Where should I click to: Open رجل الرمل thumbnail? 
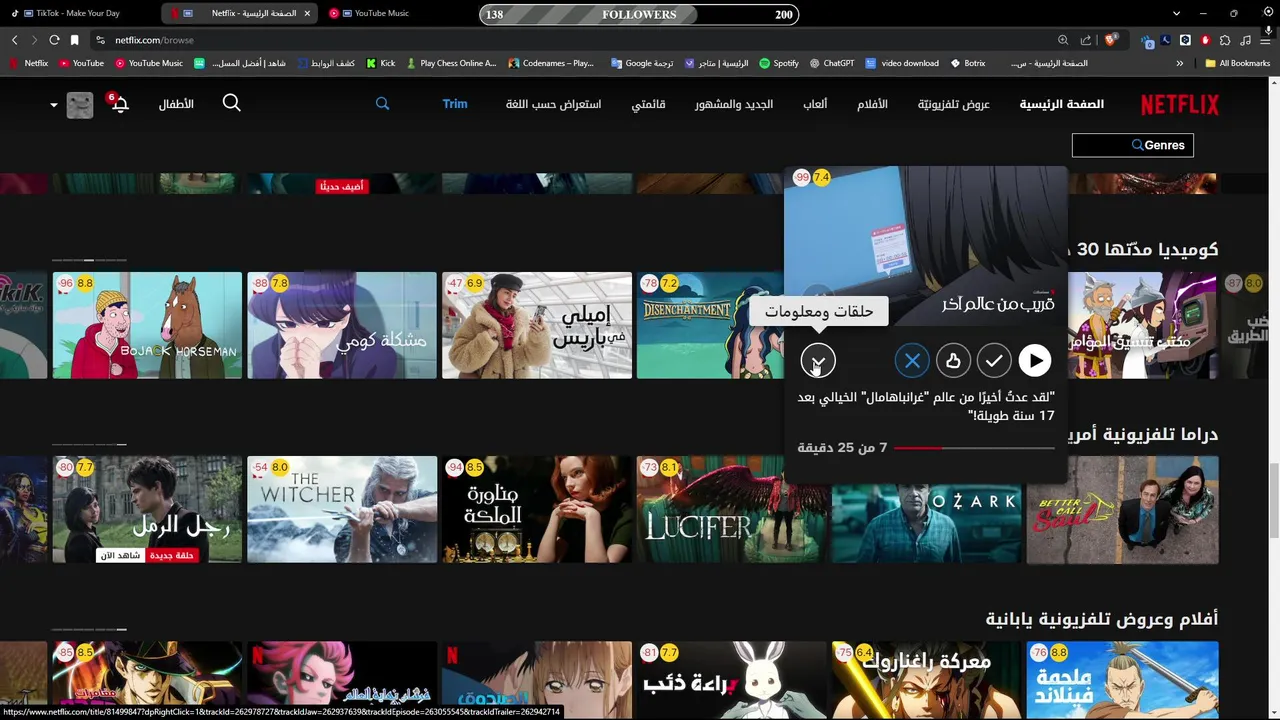pos(147,509)
